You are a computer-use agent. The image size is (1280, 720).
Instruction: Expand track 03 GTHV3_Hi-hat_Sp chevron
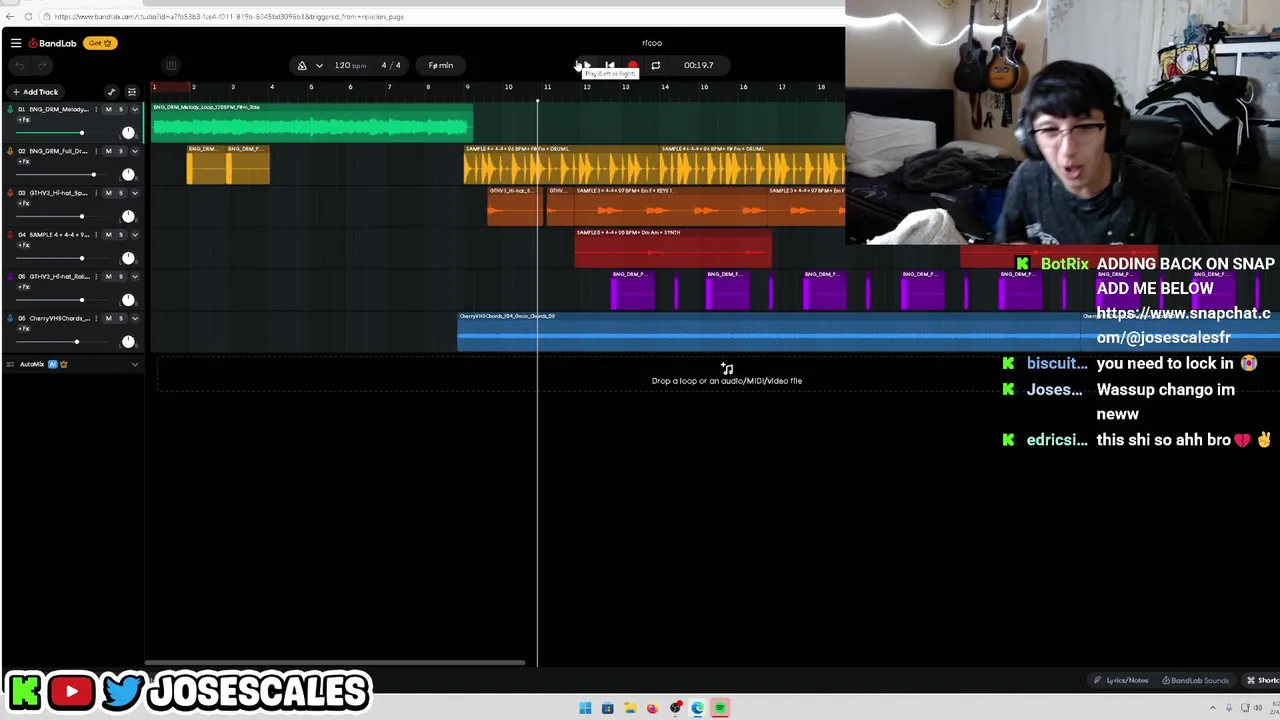point(135,193)
